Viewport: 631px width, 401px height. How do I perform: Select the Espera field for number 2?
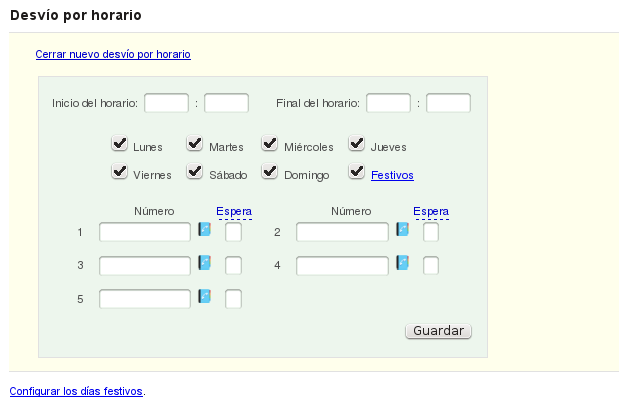coord(431,232)
